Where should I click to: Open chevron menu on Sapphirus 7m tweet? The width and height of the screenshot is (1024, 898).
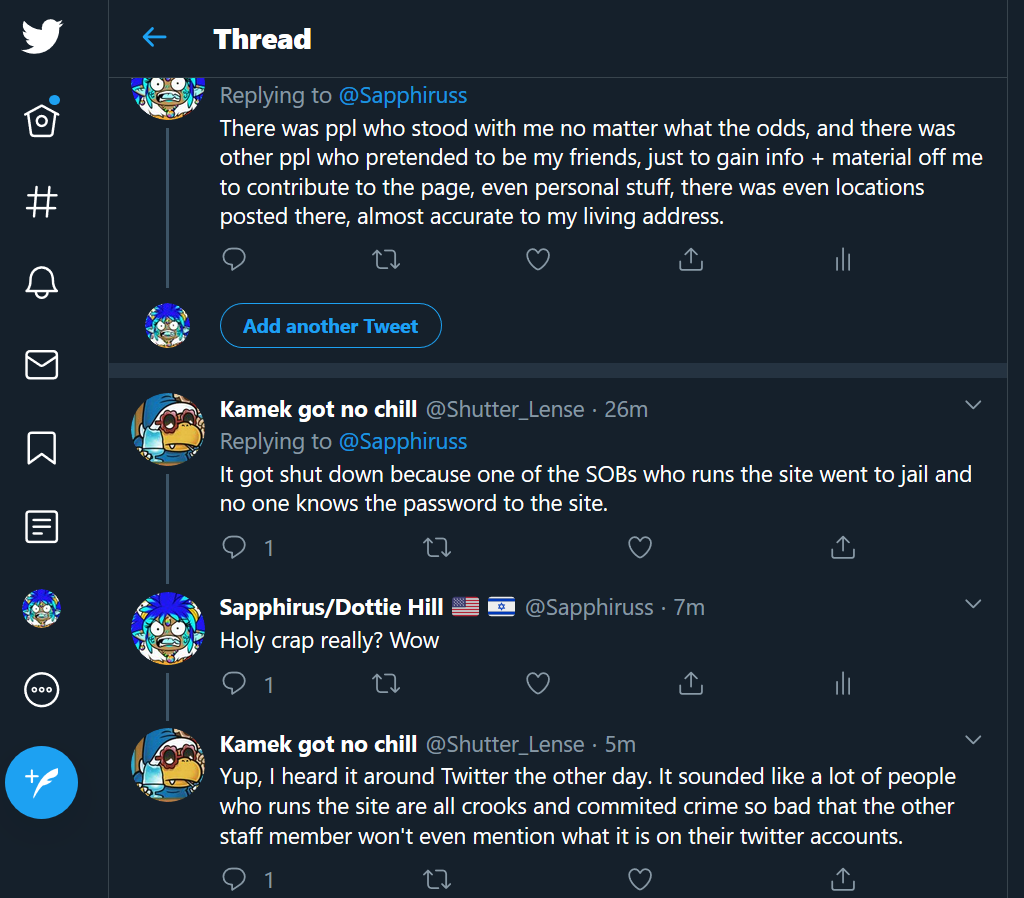972,604
